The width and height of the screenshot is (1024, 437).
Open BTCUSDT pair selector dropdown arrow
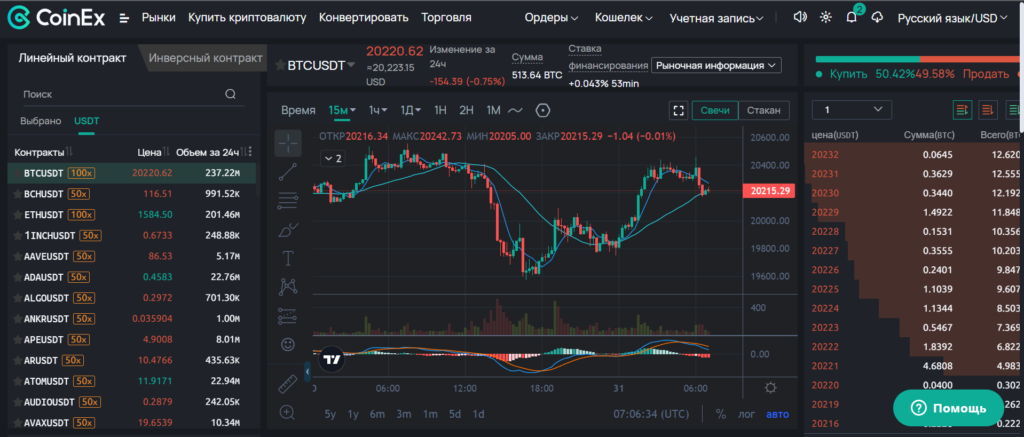click(x=351, y=65)
